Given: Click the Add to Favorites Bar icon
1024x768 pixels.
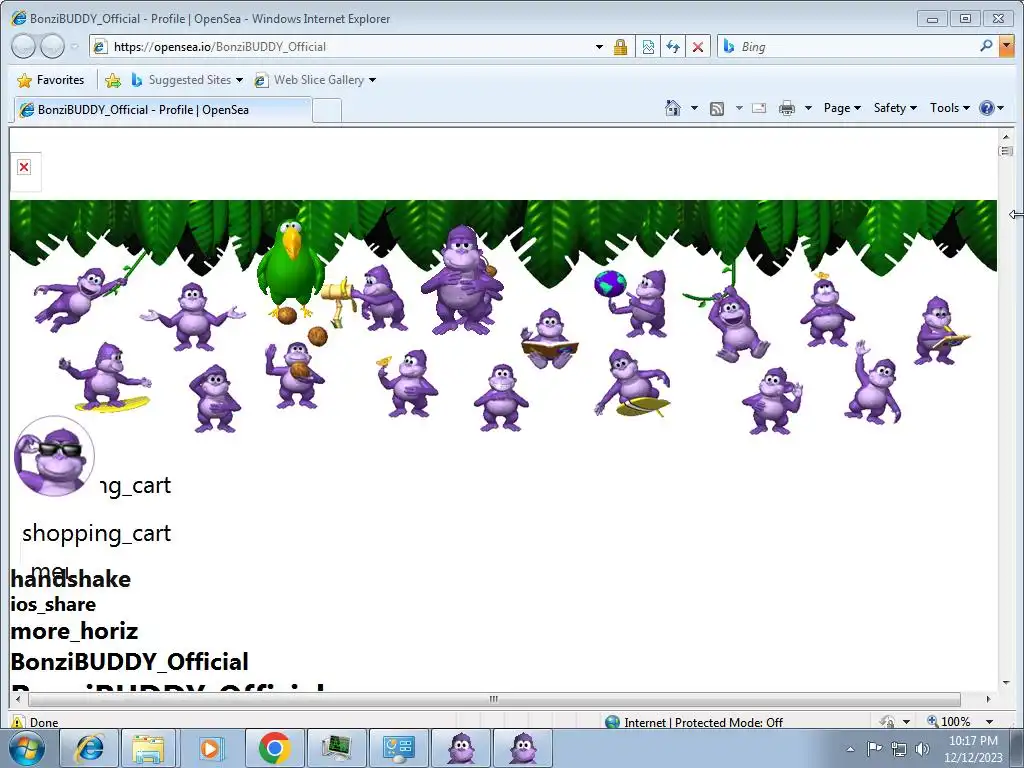Looking at the screenshot, I should tap(112, 80).
